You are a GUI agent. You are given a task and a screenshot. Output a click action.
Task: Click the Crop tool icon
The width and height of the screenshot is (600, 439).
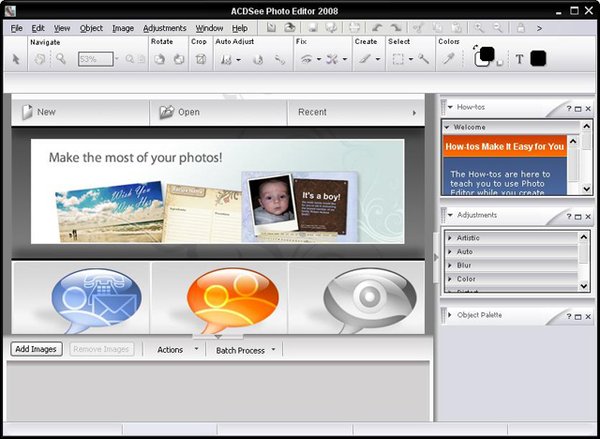pos(200,60)
